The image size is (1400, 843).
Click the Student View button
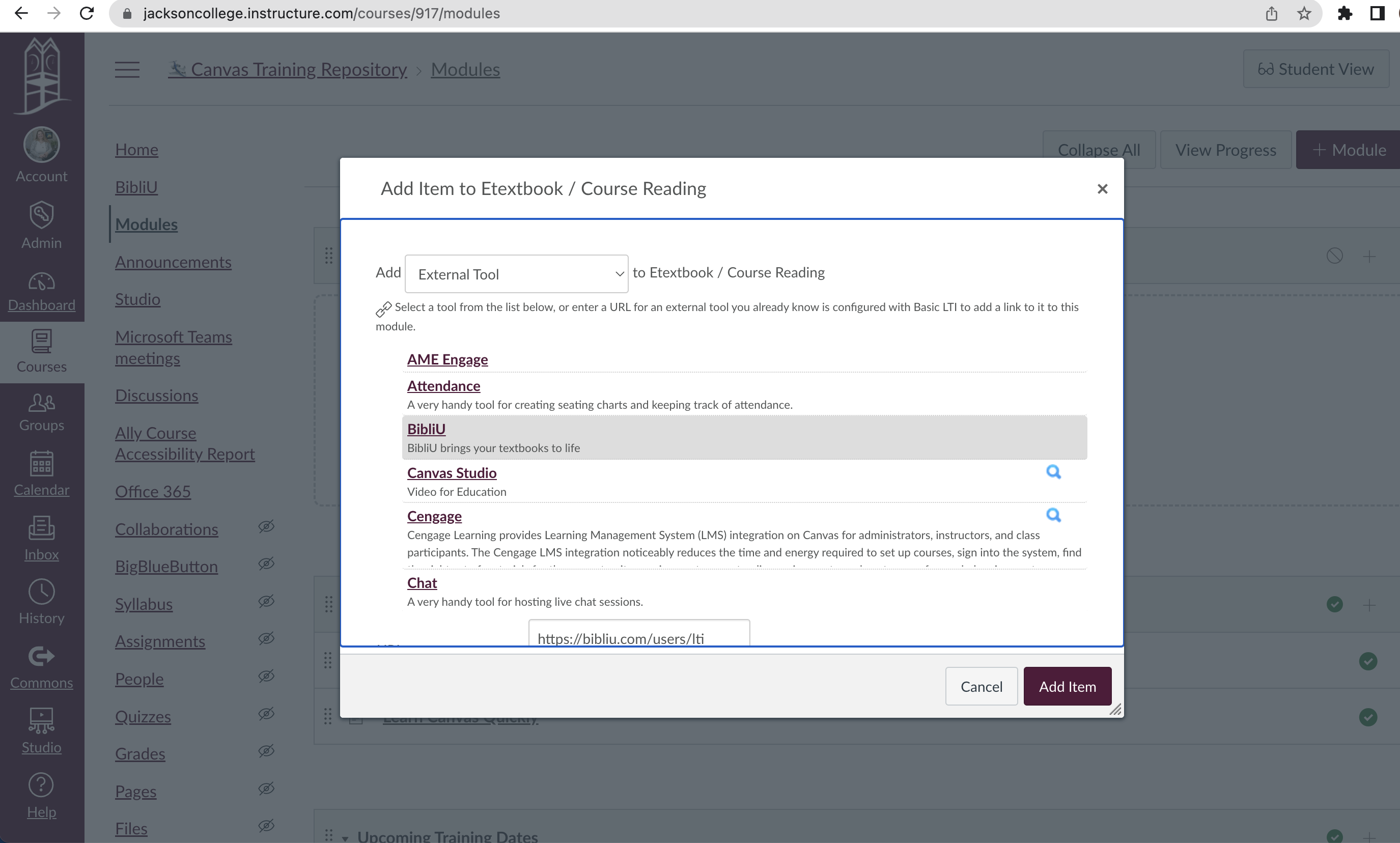[1316, 69]
